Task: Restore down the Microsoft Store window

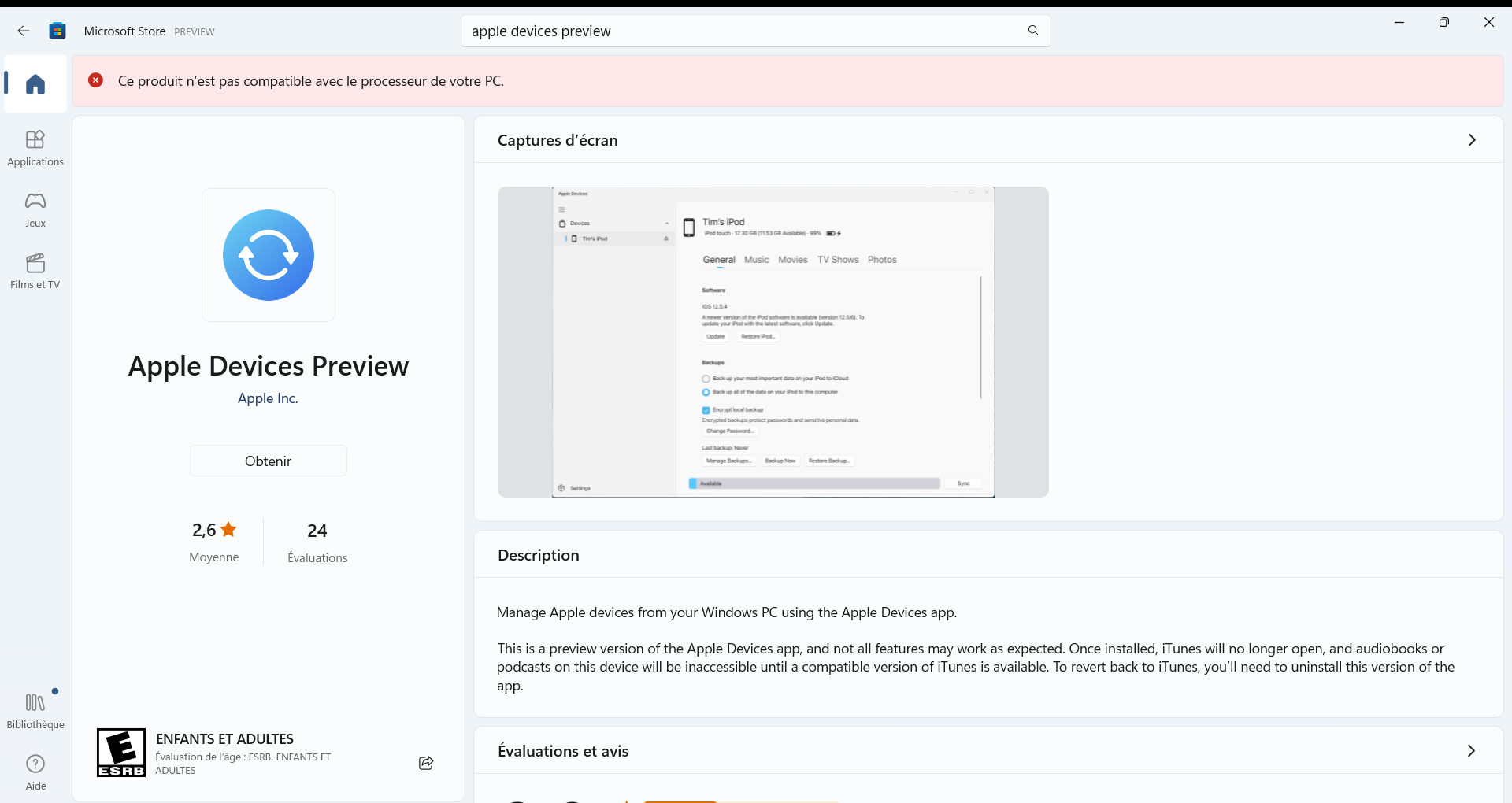Action: coord(1444,22)
